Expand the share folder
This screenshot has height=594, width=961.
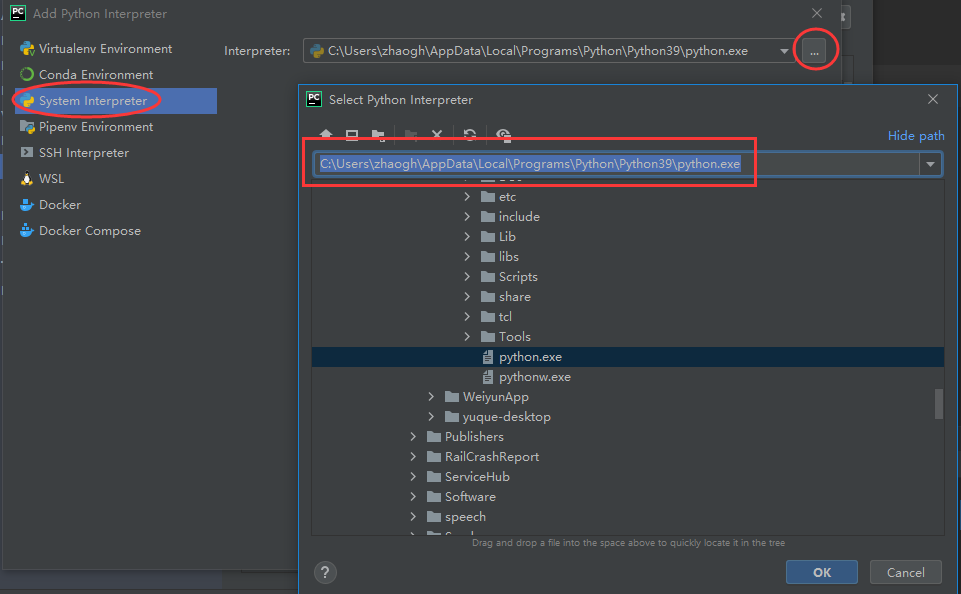click(467, 297)
